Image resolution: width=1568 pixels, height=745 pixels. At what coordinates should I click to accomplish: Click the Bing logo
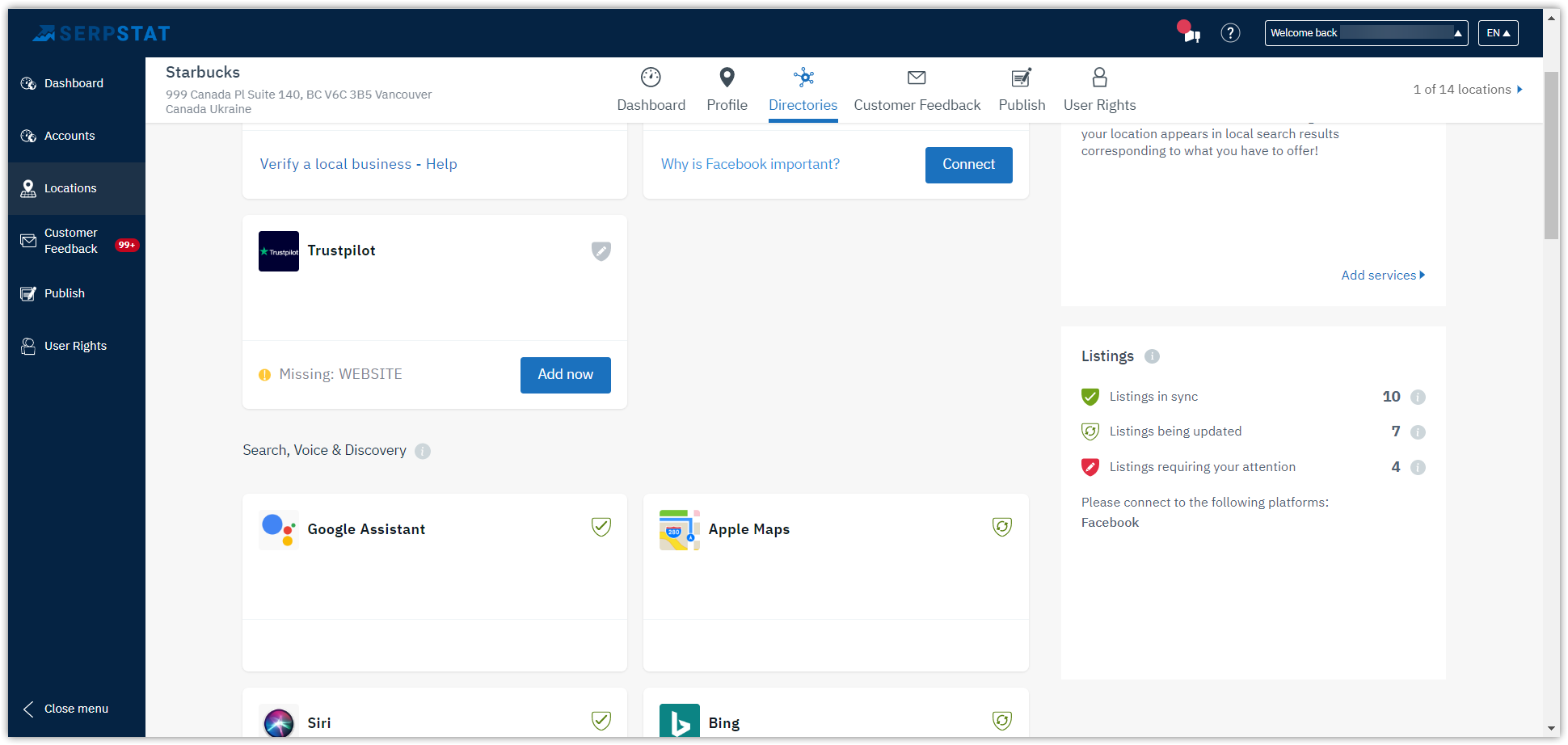coord(680,722)
